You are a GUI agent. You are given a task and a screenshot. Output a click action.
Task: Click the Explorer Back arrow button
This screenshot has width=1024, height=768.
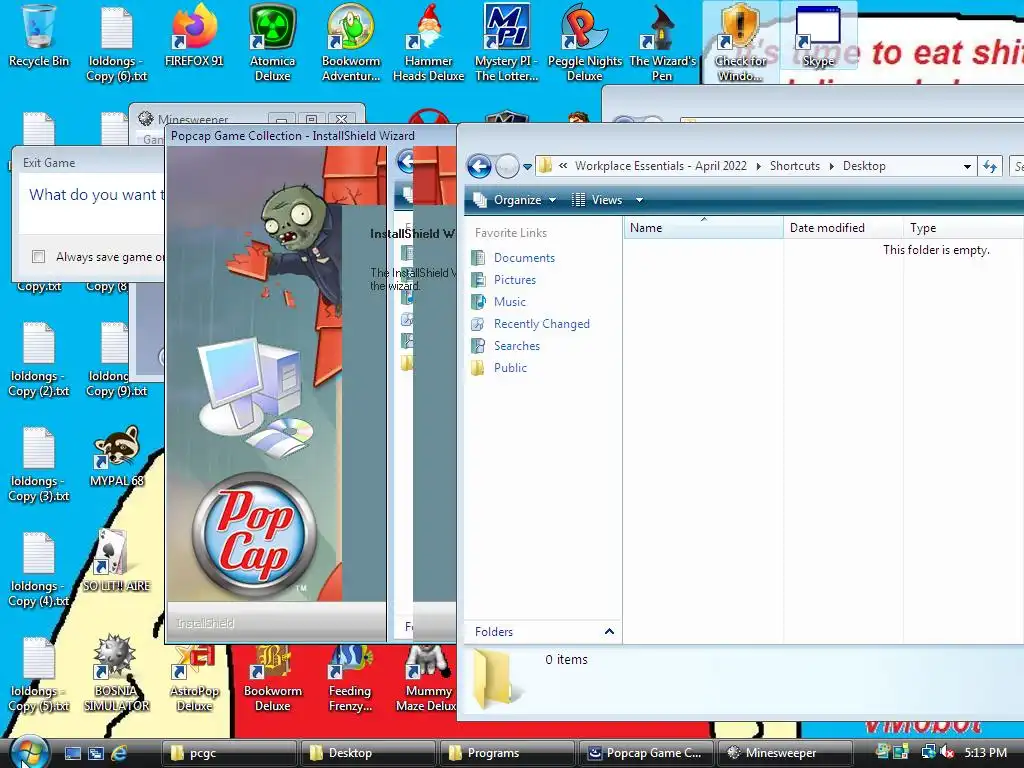pos(479,167)
